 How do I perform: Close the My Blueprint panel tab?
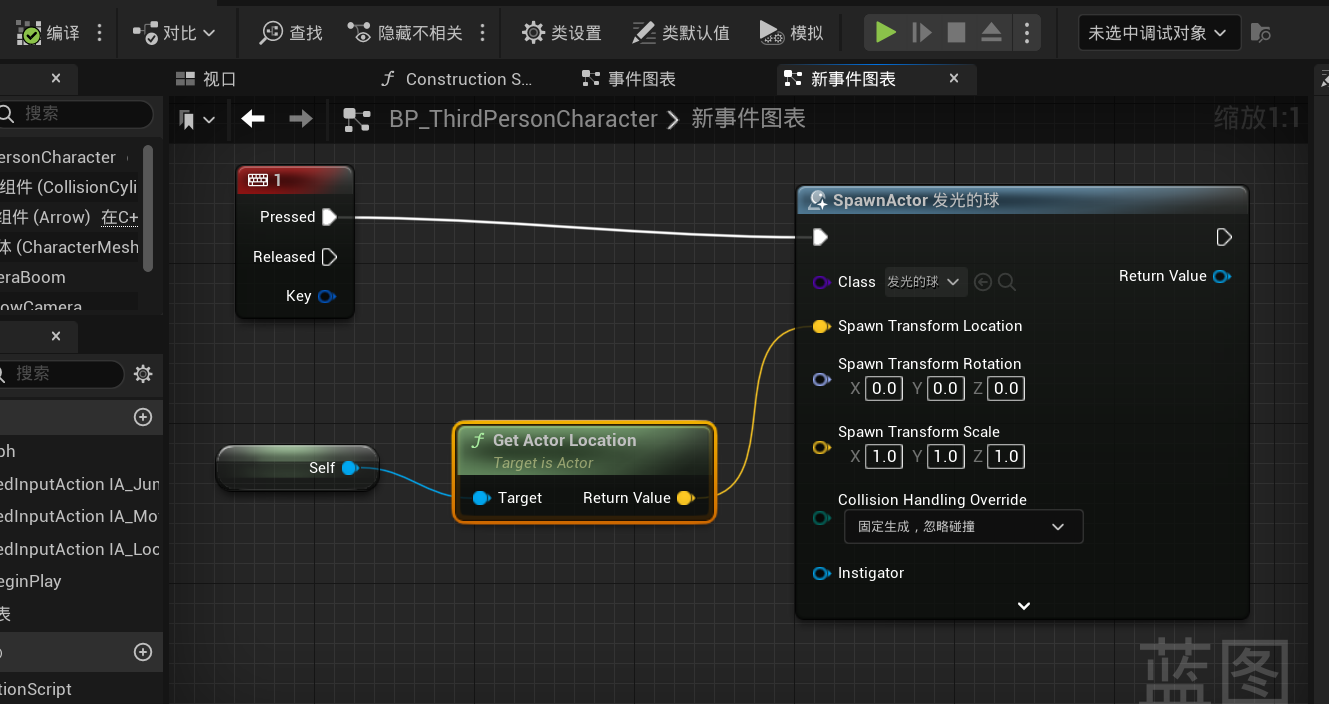(56, 337)
